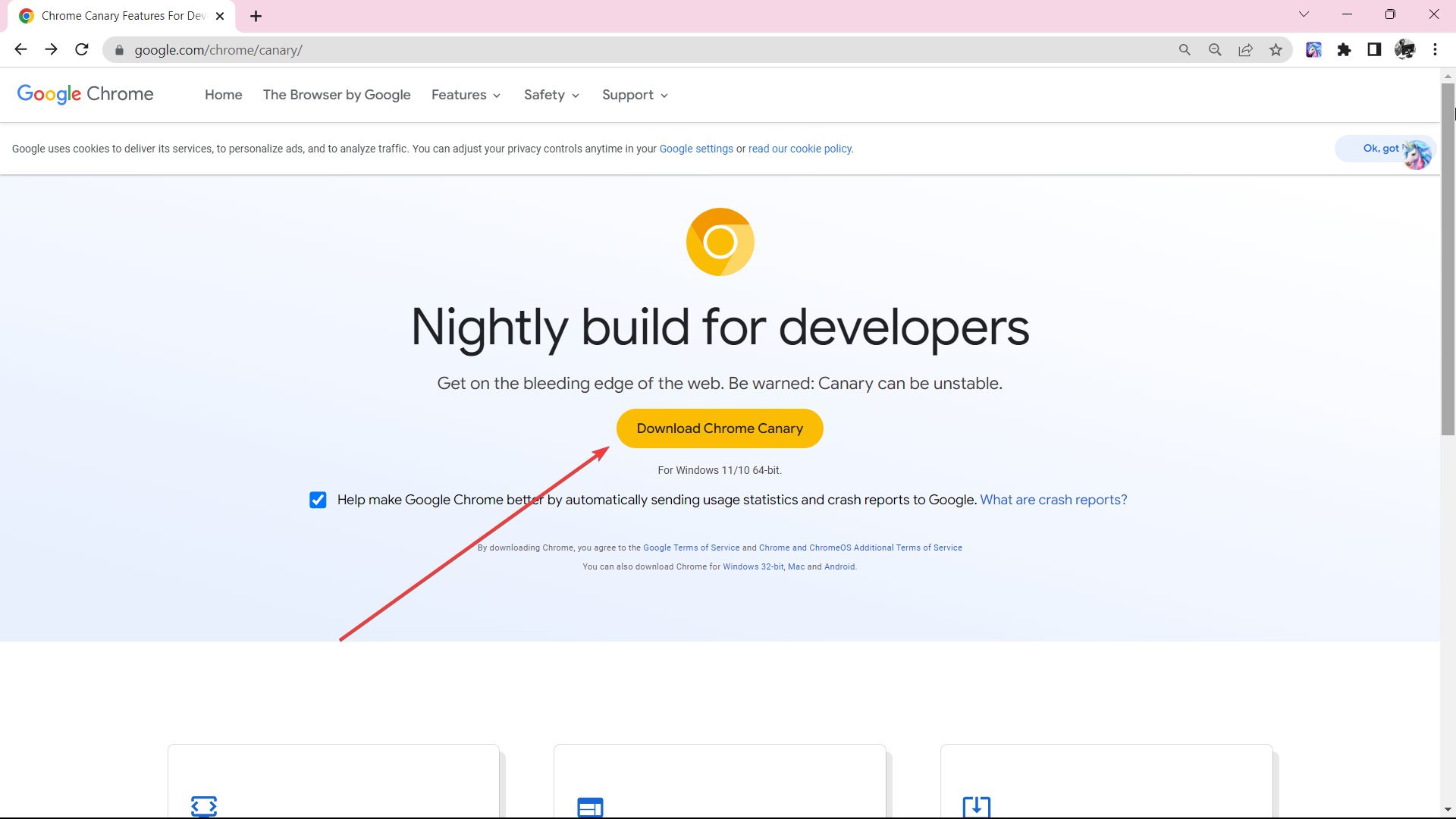Image resolution: width=1456 pixels, height=819 pixels.
Task: Expand the Features dropdown menu
Action: (x=466, y=95)
